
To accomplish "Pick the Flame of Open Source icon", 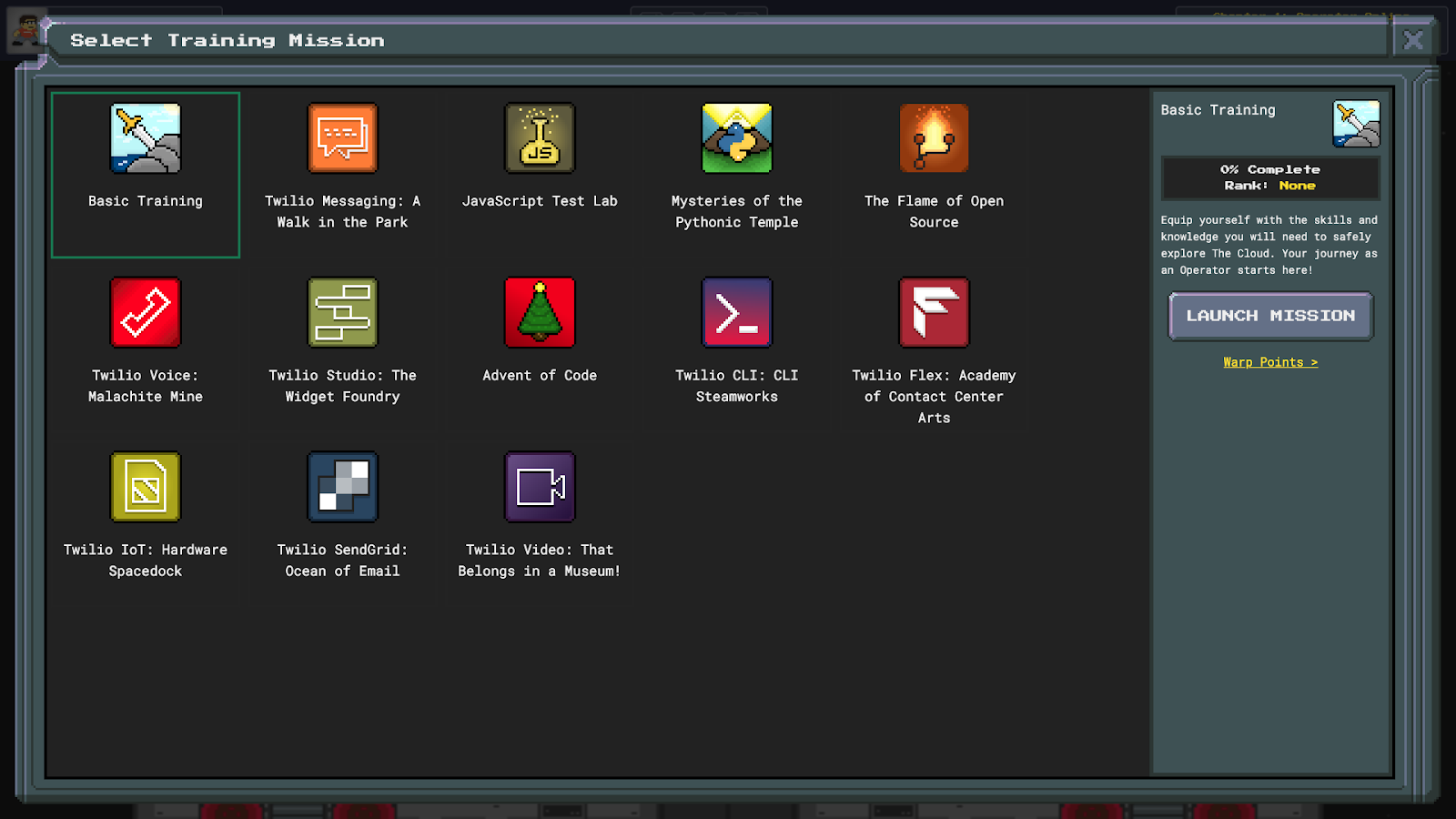I will click(x=934, y=138).
